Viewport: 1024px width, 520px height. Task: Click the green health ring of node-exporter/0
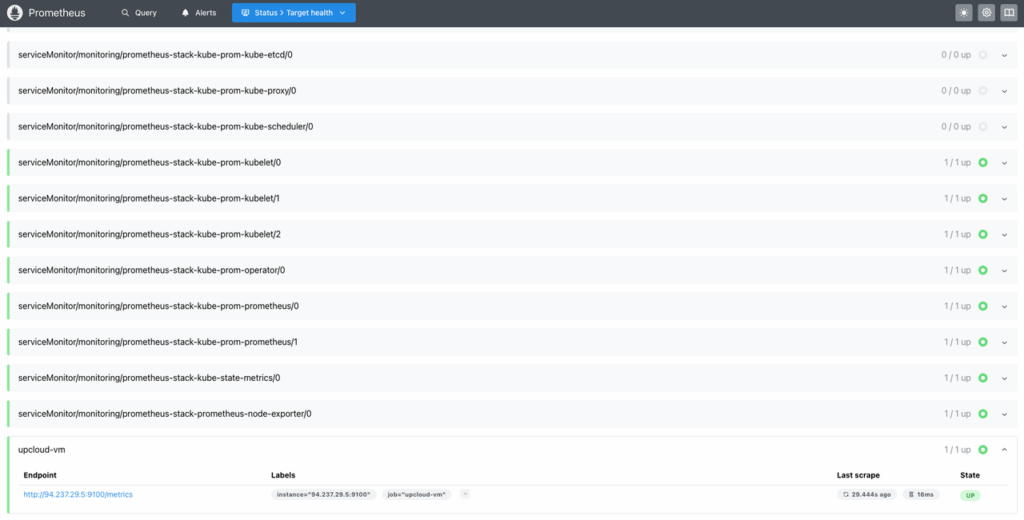pyautogui.click(x=983, y=414)
